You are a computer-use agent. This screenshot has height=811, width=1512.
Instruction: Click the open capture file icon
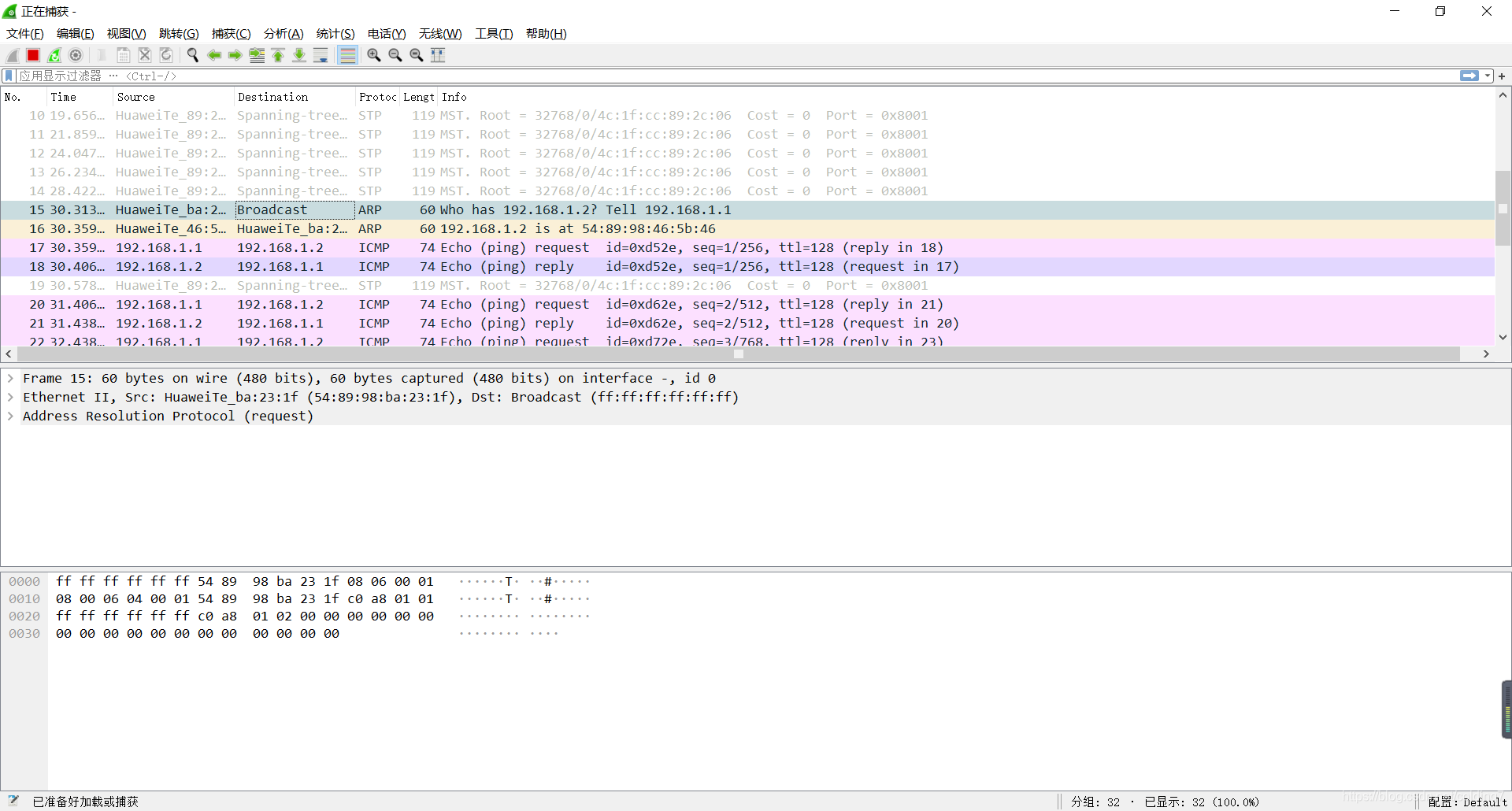(102, 55)
